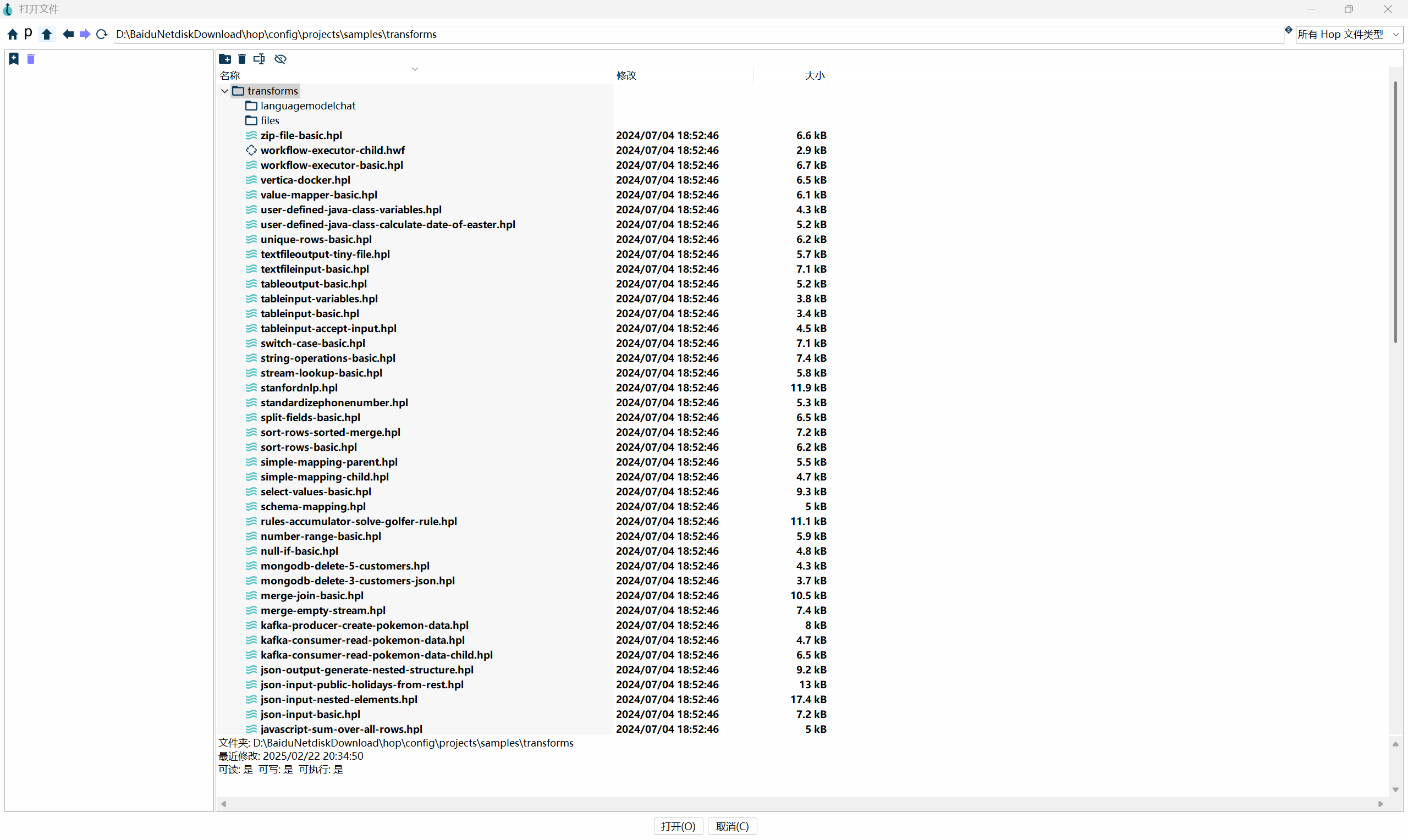Add a bookmark for the current folder
The height and width of the screenshot is (840, 1408).
point(14,59)
